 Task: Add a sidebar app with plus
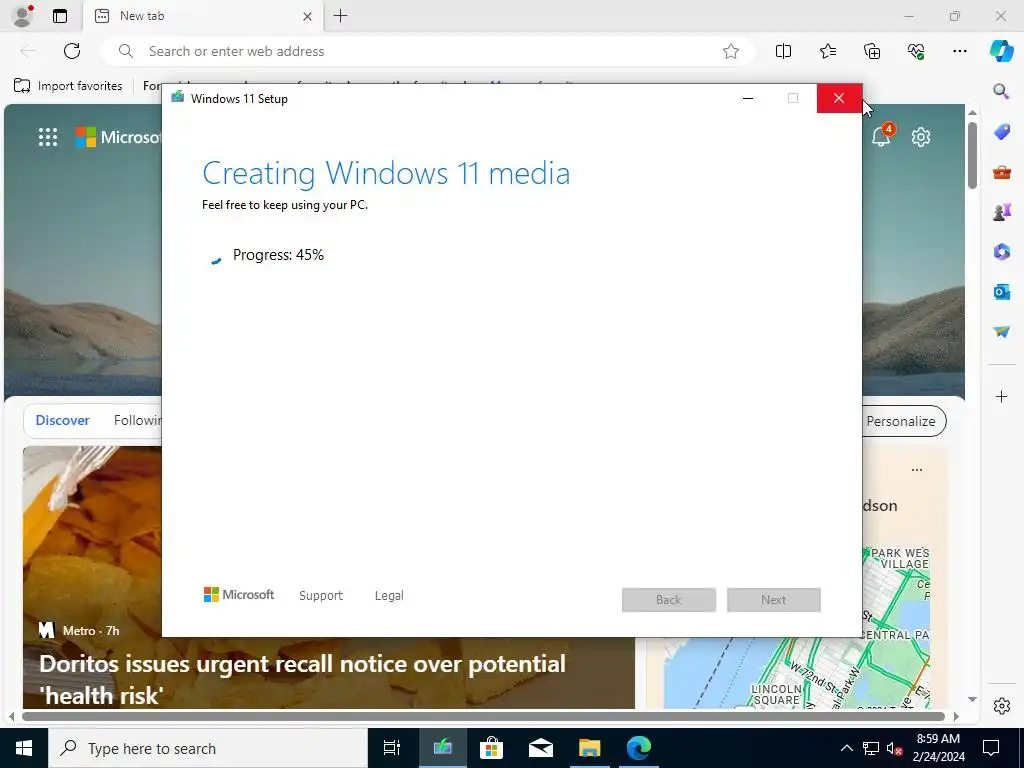click(1001, 396)
